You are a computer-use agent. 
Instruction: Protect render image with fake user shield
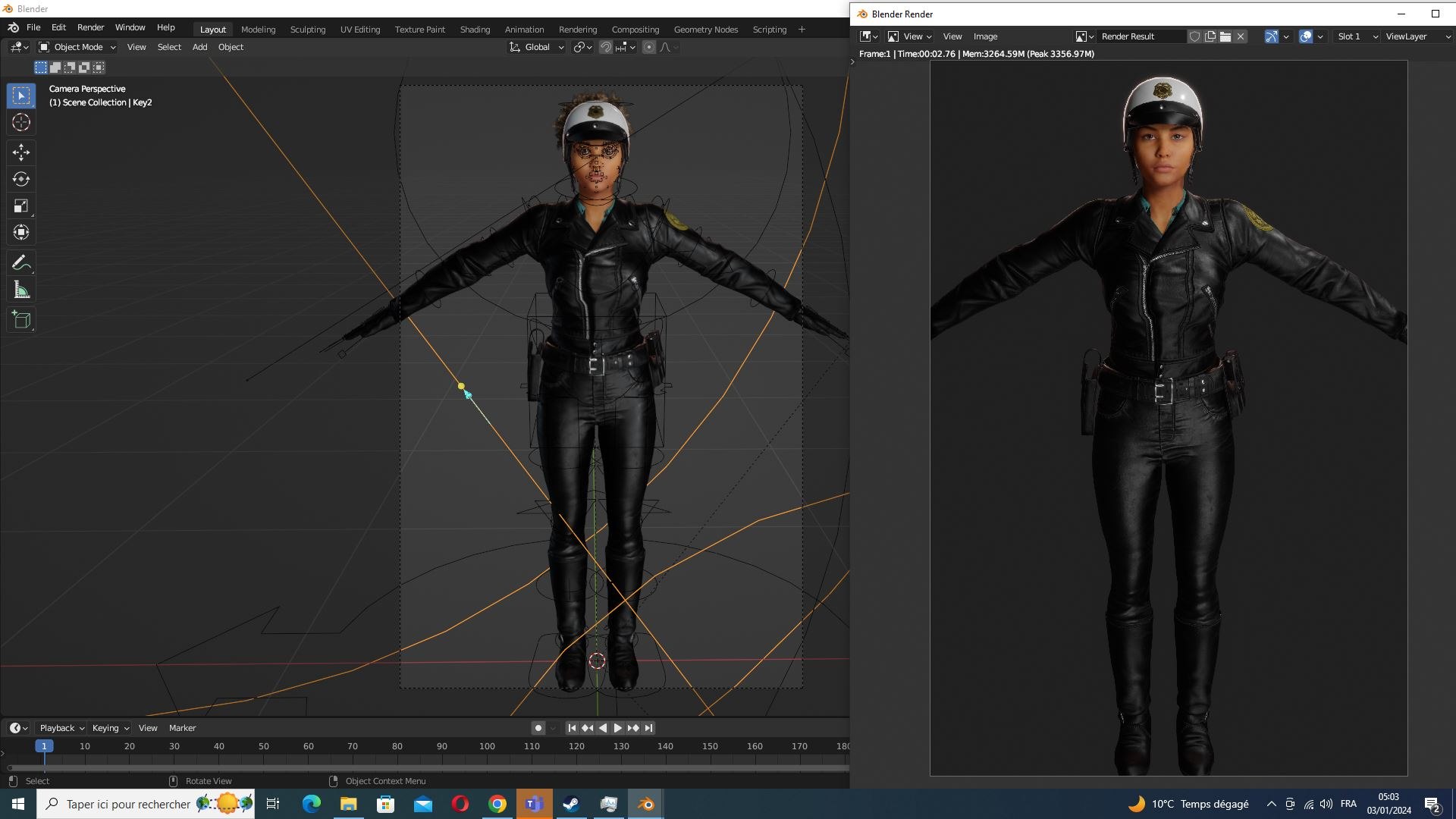[x=1194, y=36]
